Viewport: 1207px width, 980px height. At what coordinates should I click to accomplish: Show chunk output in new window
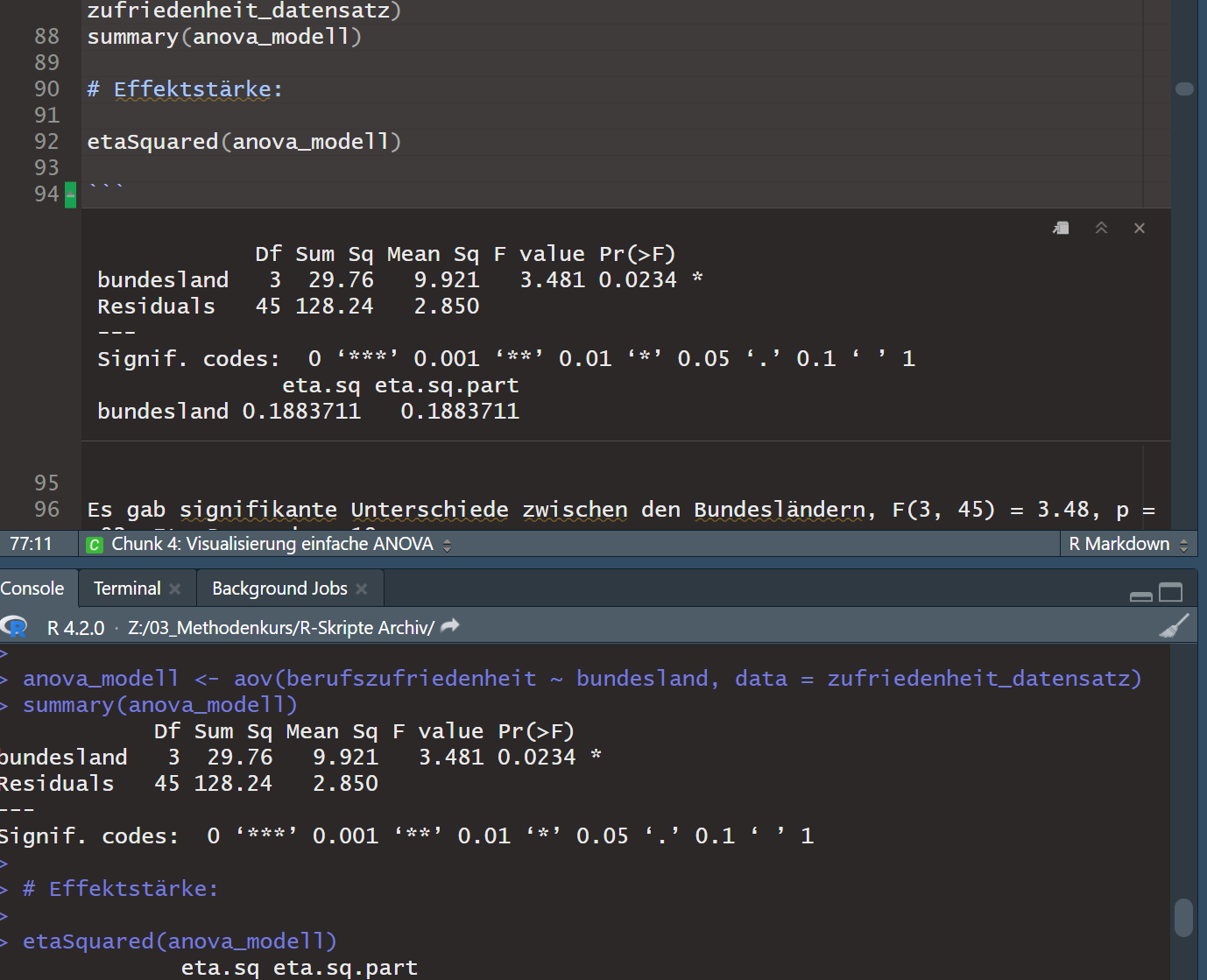tap(1061, 228)
